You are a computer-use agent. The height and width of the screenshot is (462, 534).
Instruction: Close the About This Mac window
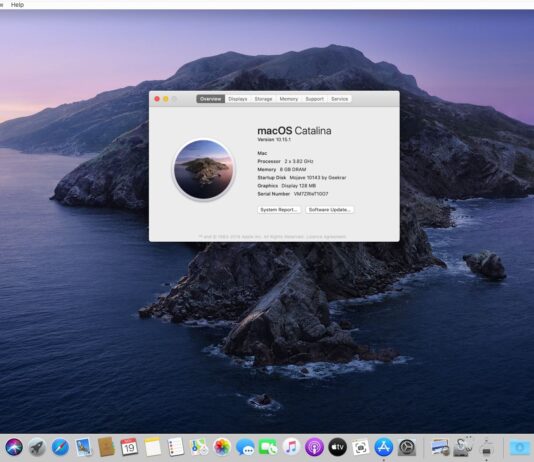point(157,99)
